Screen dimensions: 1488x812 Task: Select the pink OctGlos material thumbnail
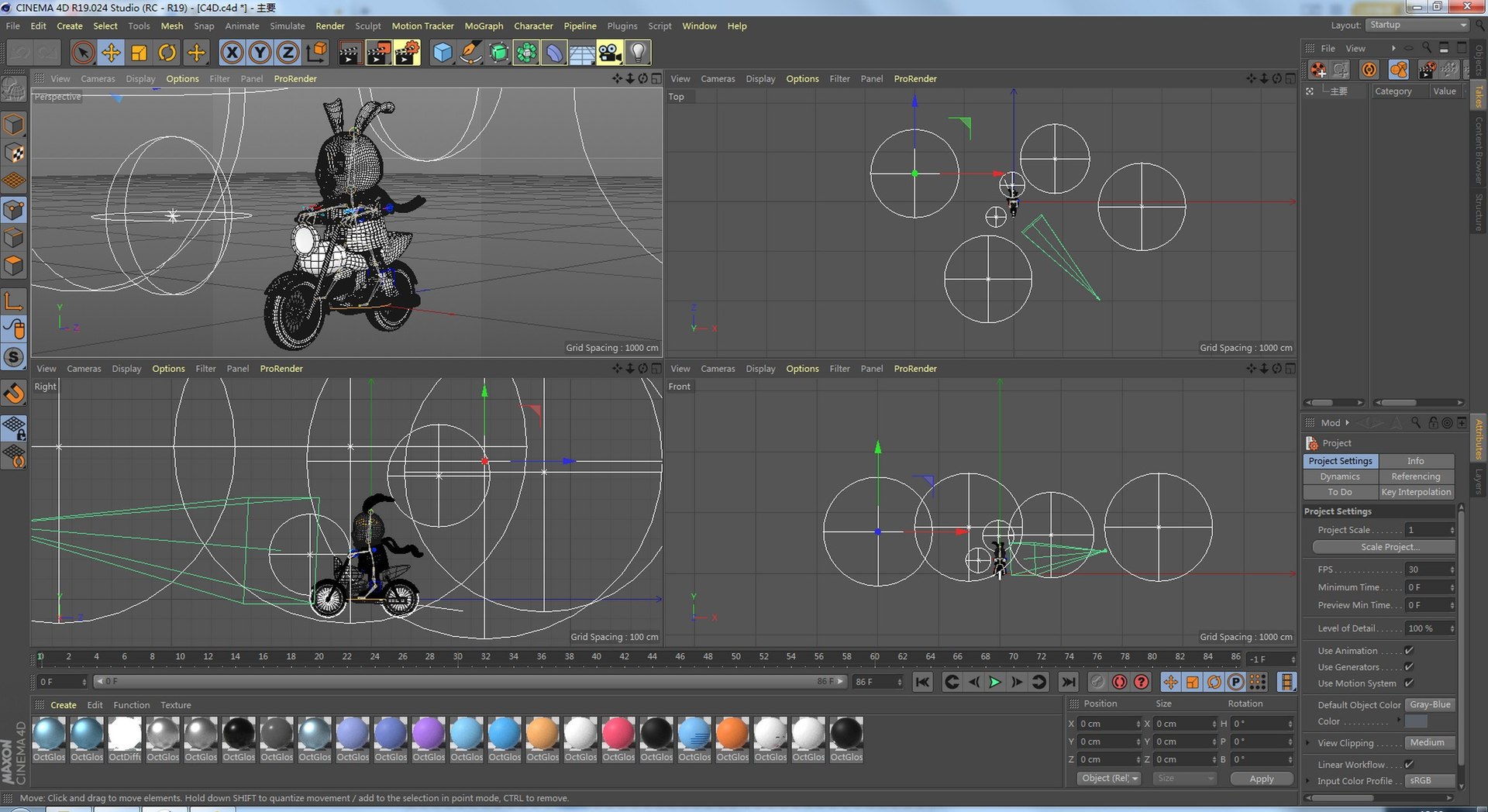(x=618, y=733)
